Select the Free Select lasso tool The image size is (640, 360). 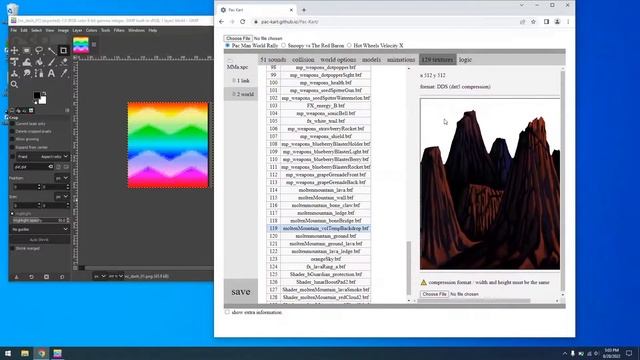point(39,51)
